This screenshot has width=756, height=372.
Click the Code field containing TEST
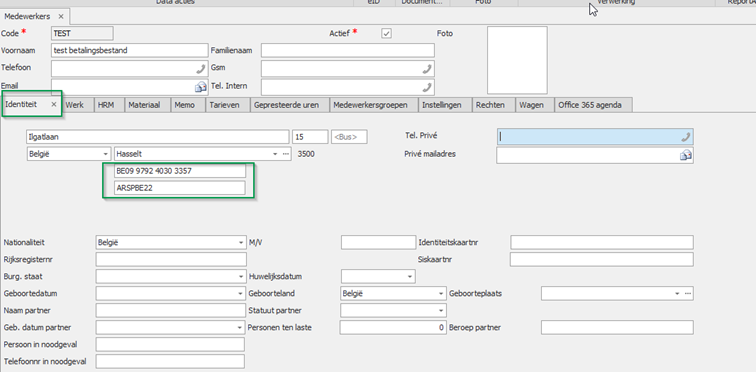82,33
